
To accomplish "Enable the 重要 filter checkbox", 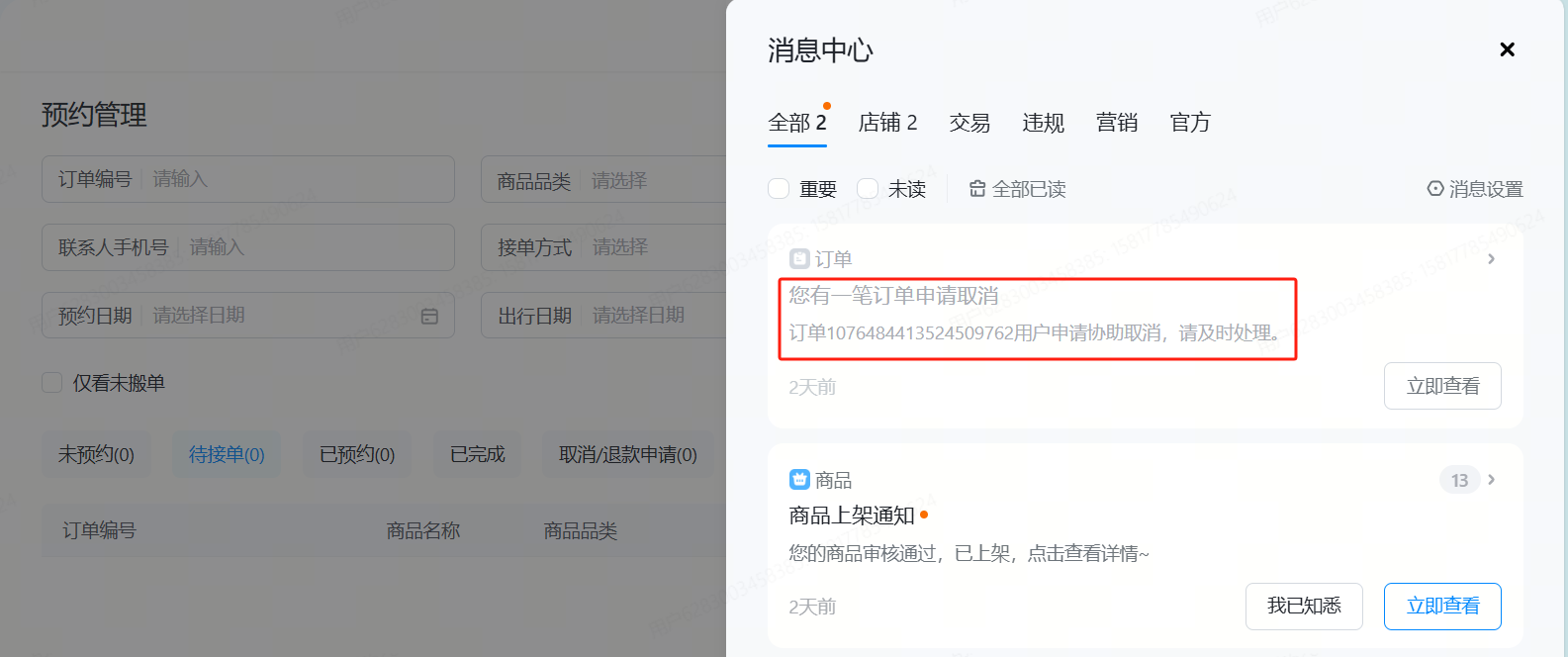I will pyautogui.click(x=779, y=189).
